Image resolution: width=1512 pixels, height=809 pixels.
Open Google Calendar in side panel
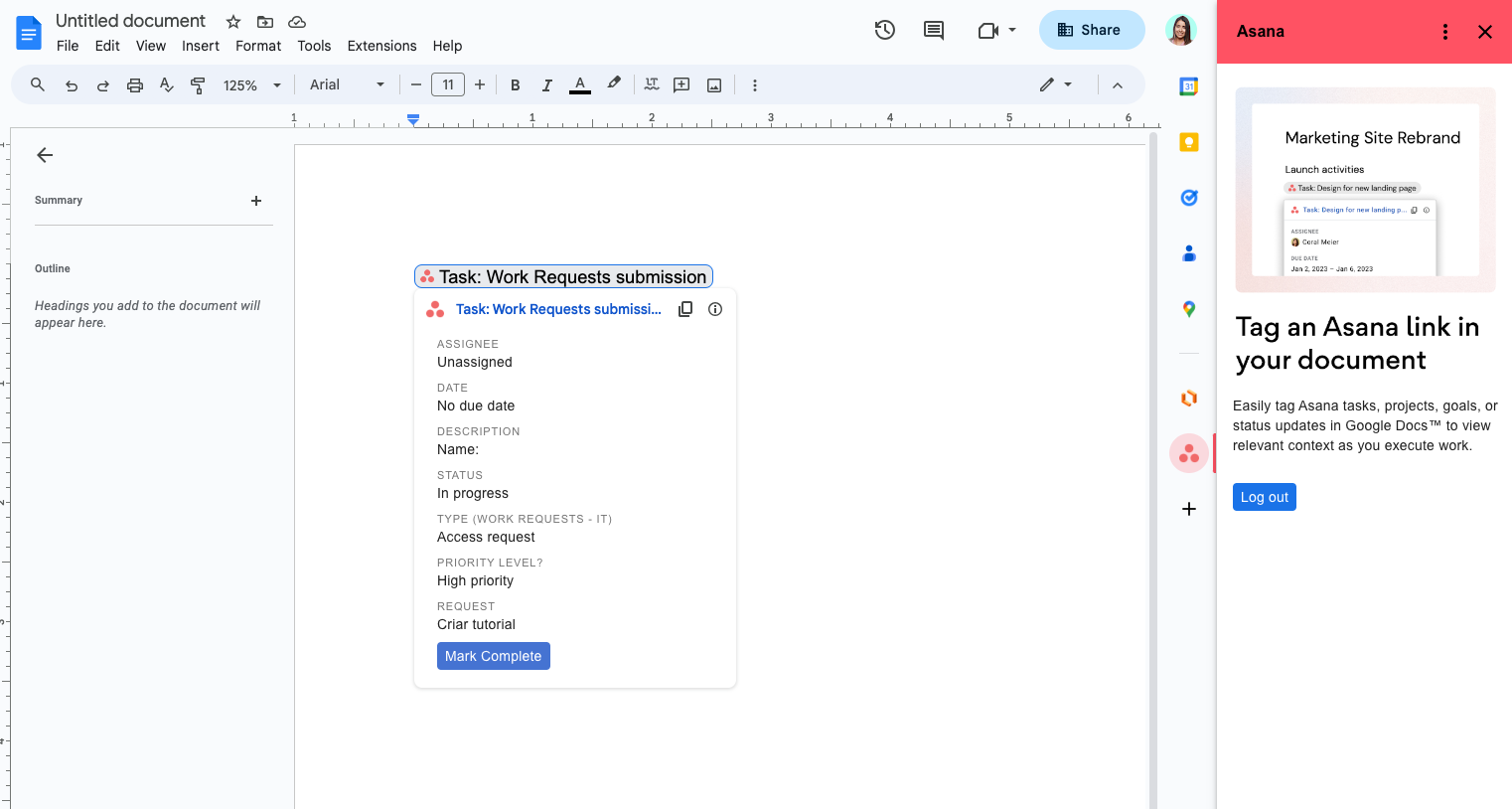(x=1189, y=86)
